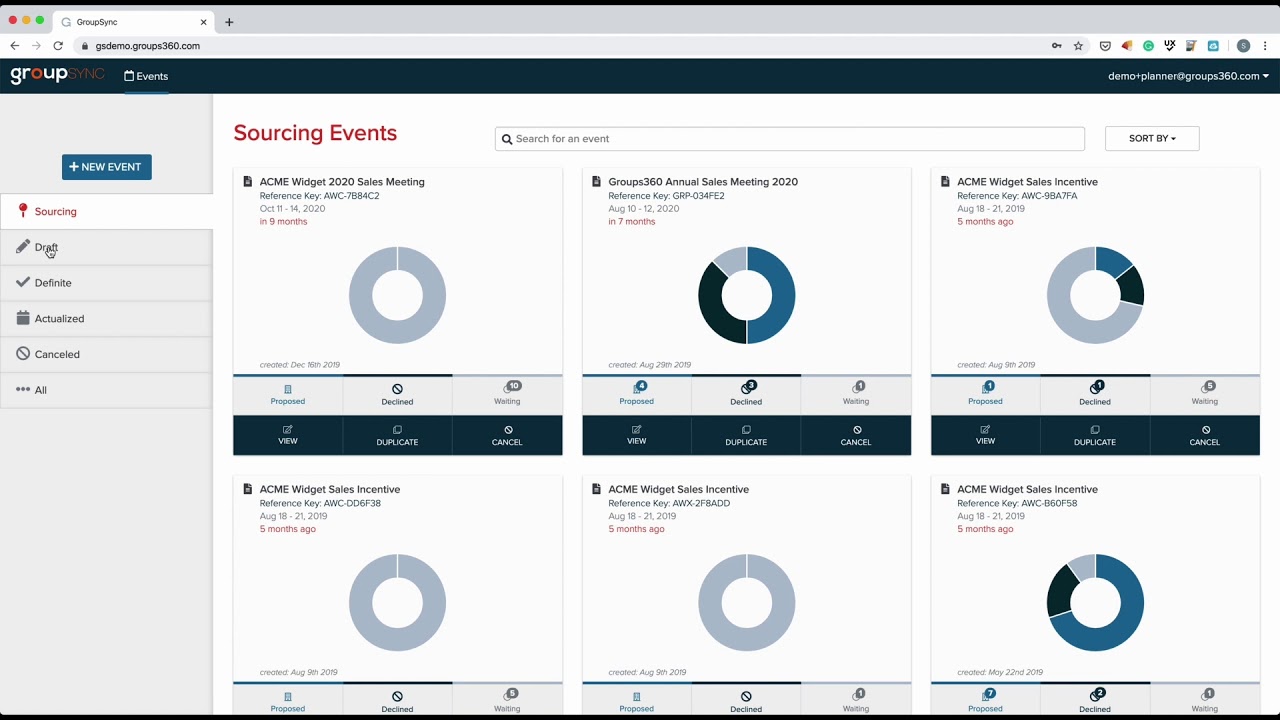Click Declined for ACME Widget 2020 Sales Meeting
1280x720 pixels.
click(x=397, y=395)
